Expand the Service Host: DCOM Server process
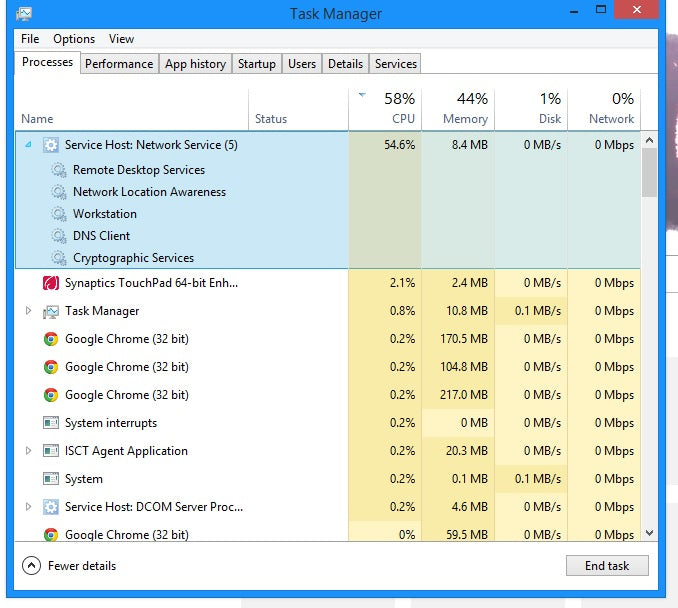This screenshot has height=608, width=678. [x=28, y=507]
